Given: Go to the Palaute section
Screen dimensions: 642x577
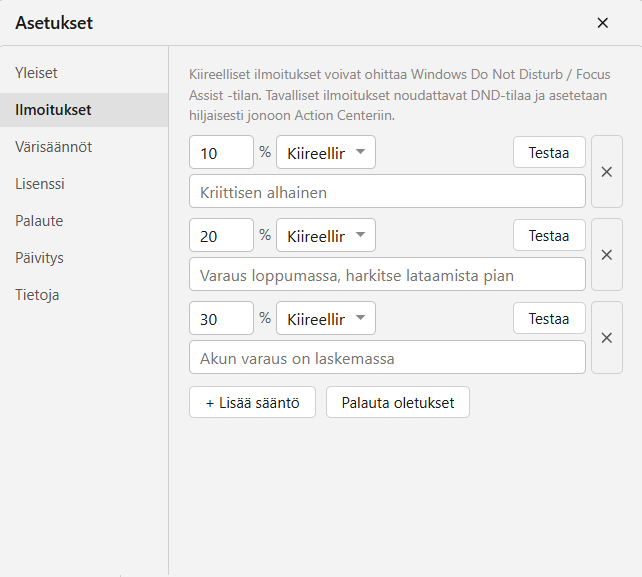Looking at the screenshot, I should point(84,221).
